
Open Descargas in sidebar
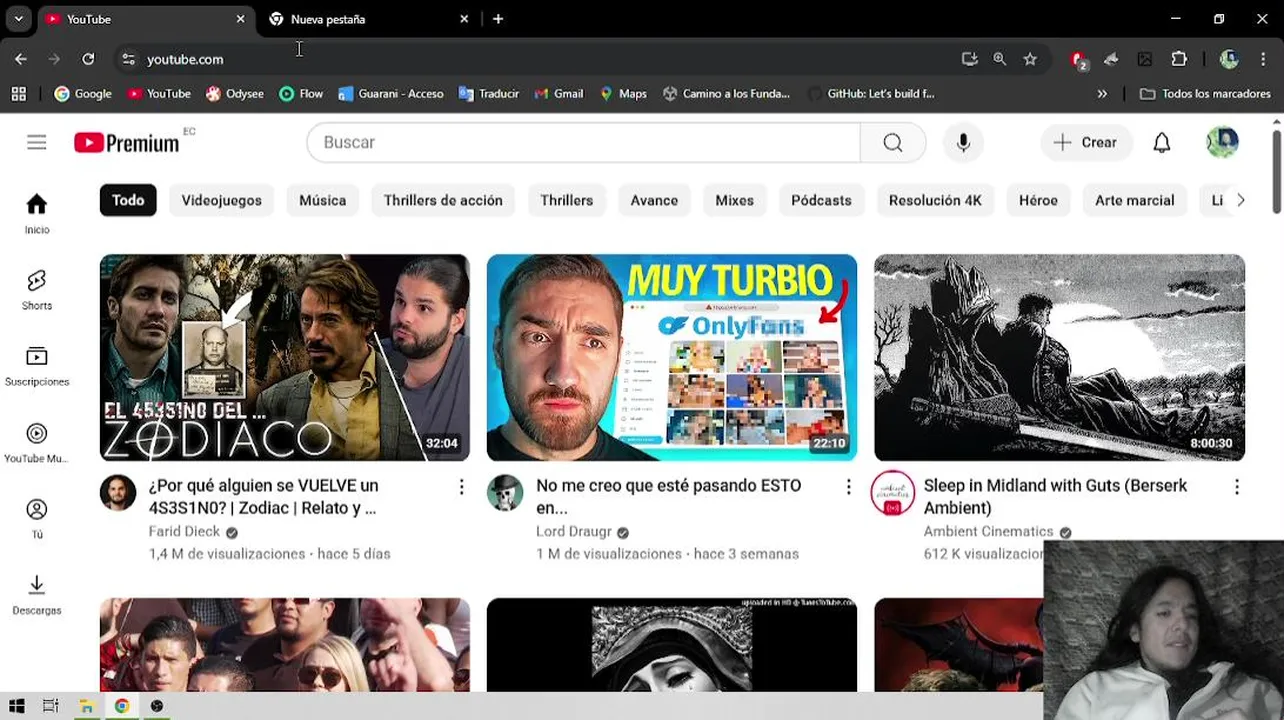pyautogui.click(x=37, y=595)
